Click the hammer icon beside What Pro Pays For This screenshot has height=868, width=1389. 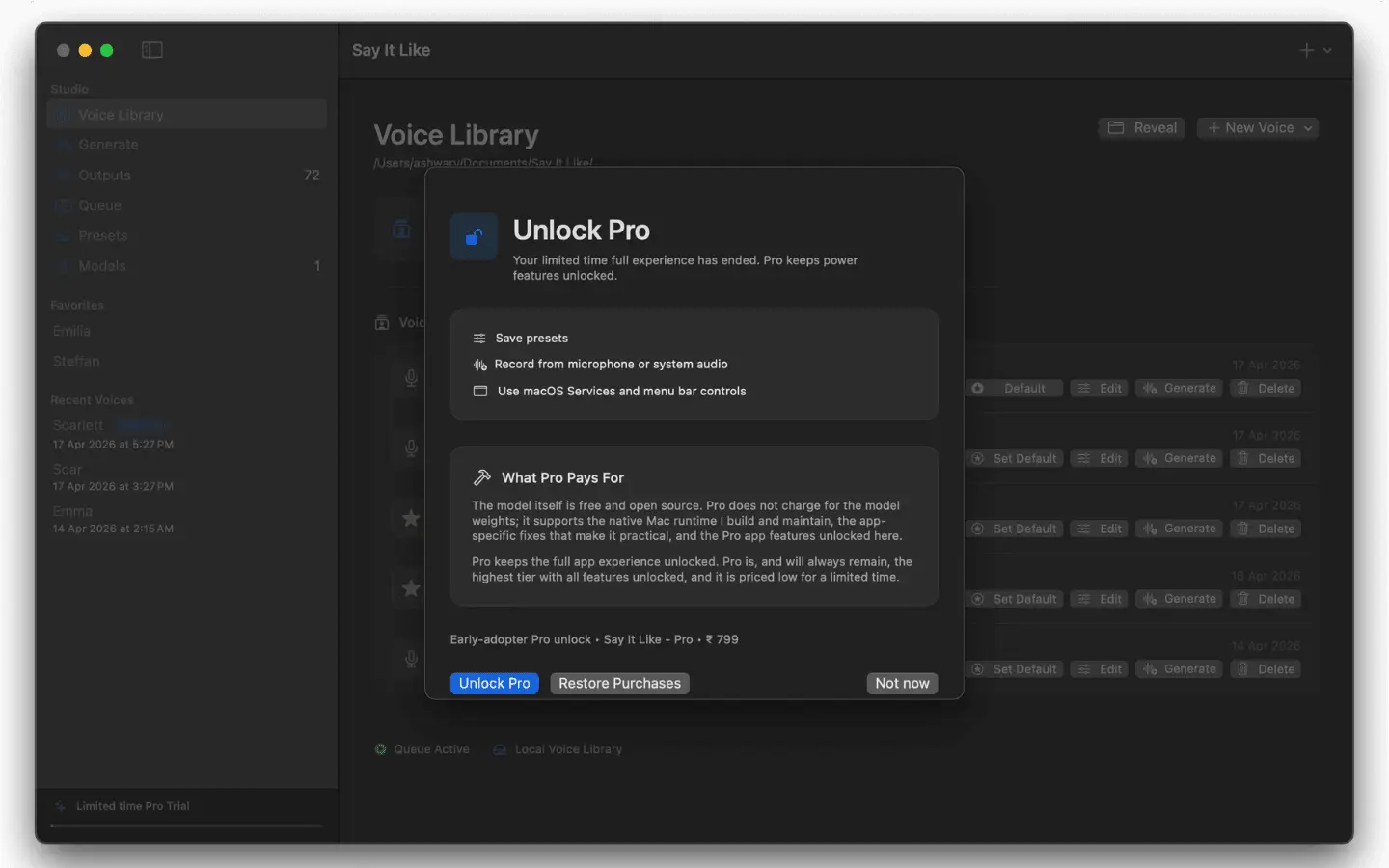(x=482, y=477)
